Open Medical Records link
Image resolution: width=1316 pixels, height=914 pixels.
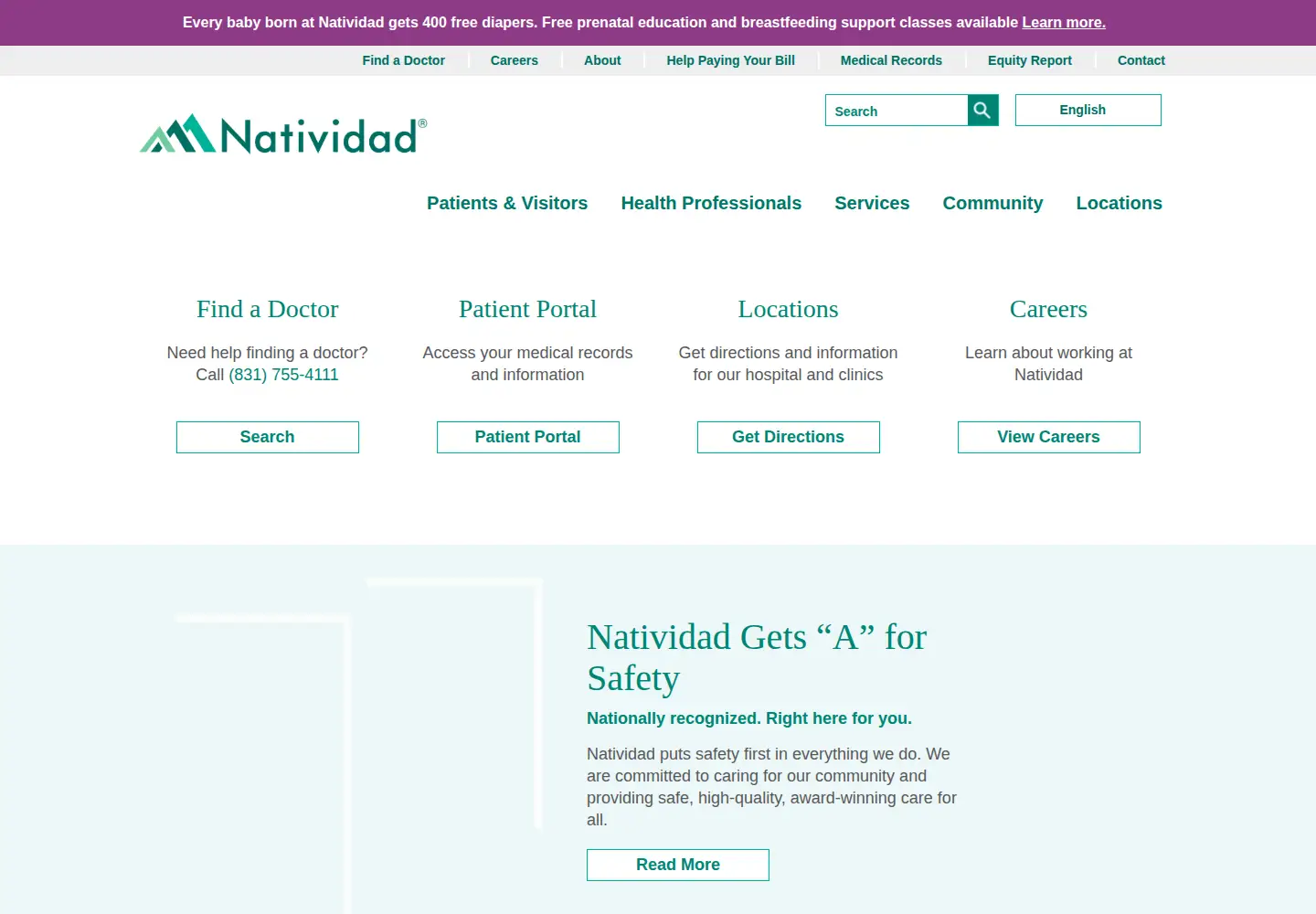click(x=891, y=60)
